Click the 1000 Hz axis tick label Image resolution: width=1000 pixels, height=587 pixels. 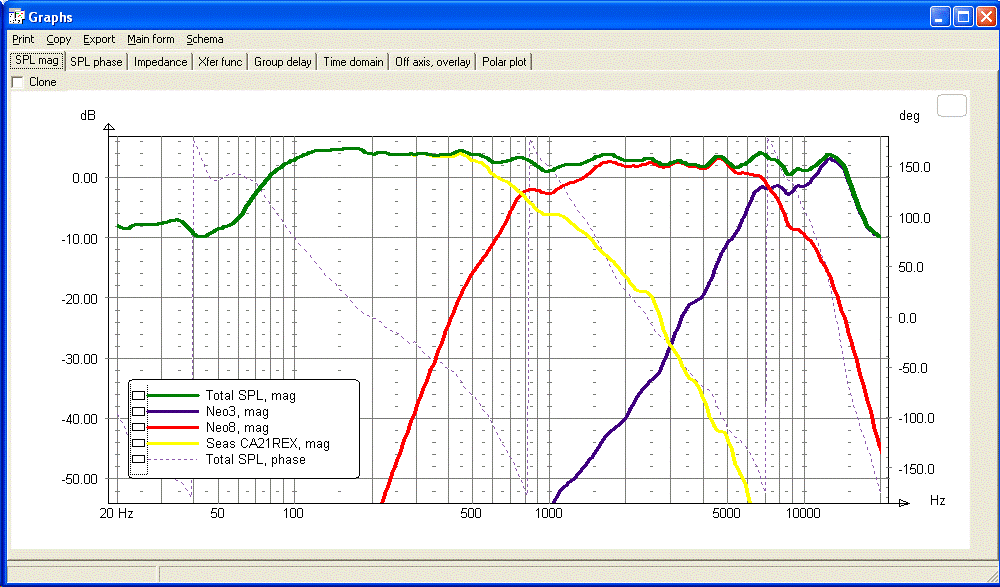pyautogui.click(x=549, y=514)
